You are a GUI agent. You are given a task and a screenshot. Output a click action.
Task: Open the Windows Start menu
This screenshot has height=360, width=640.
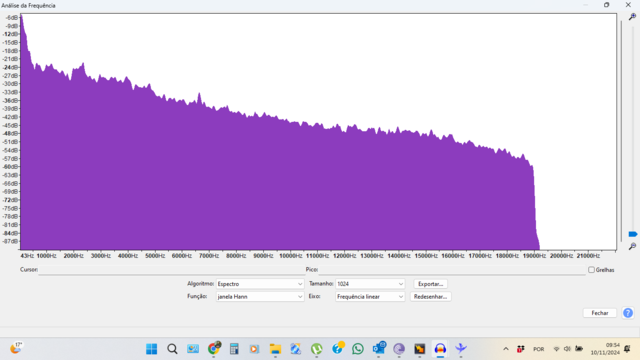tap(151, 349)
